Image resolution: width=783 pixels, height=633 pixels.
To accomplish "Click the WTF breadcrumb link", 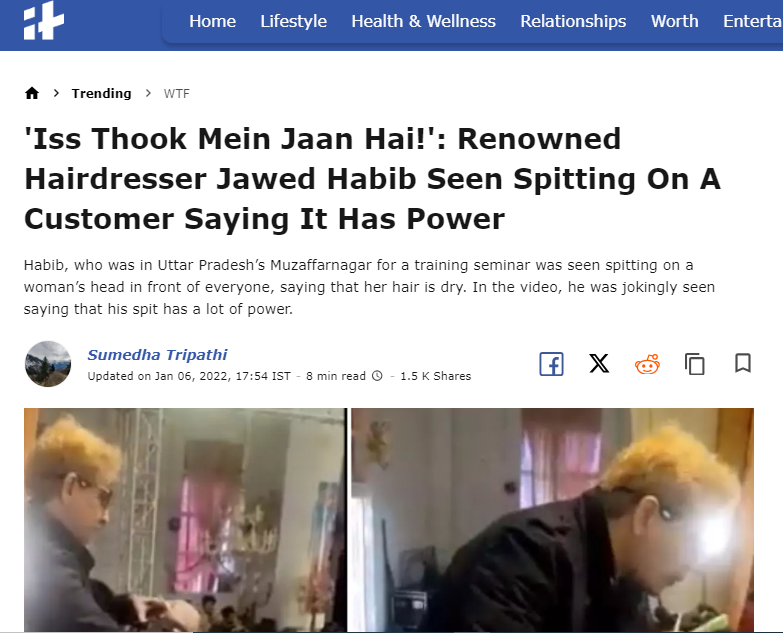I will pos(176,93).
